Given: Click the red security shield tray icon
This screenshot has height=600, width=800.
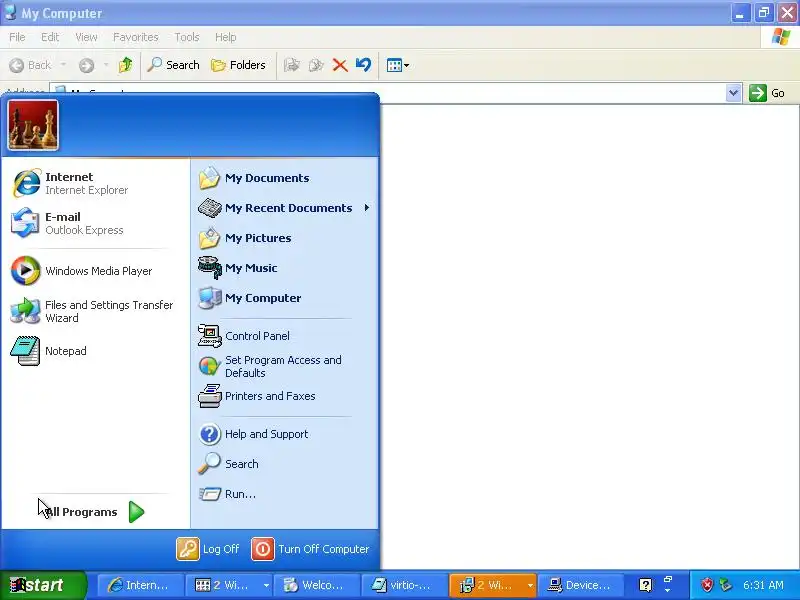Looking at the screenshot, I should (x=707, y=585).
